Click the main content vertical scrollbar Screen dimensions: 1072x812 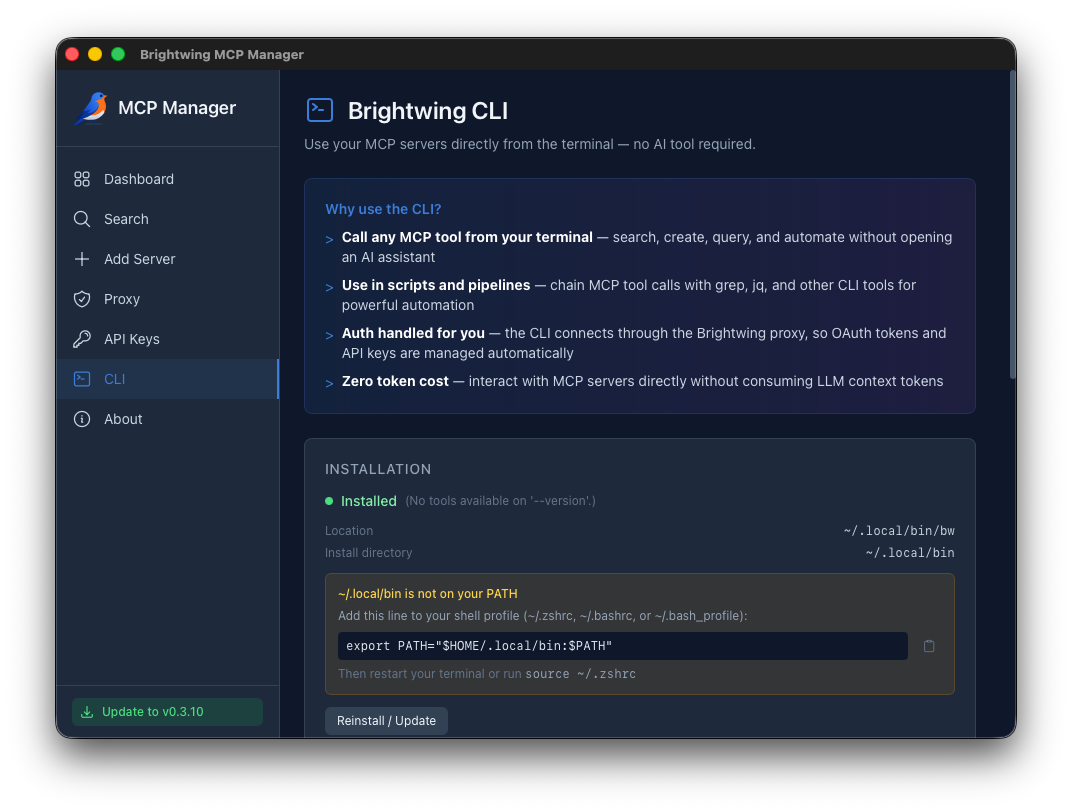click(x=1013, y=226)
